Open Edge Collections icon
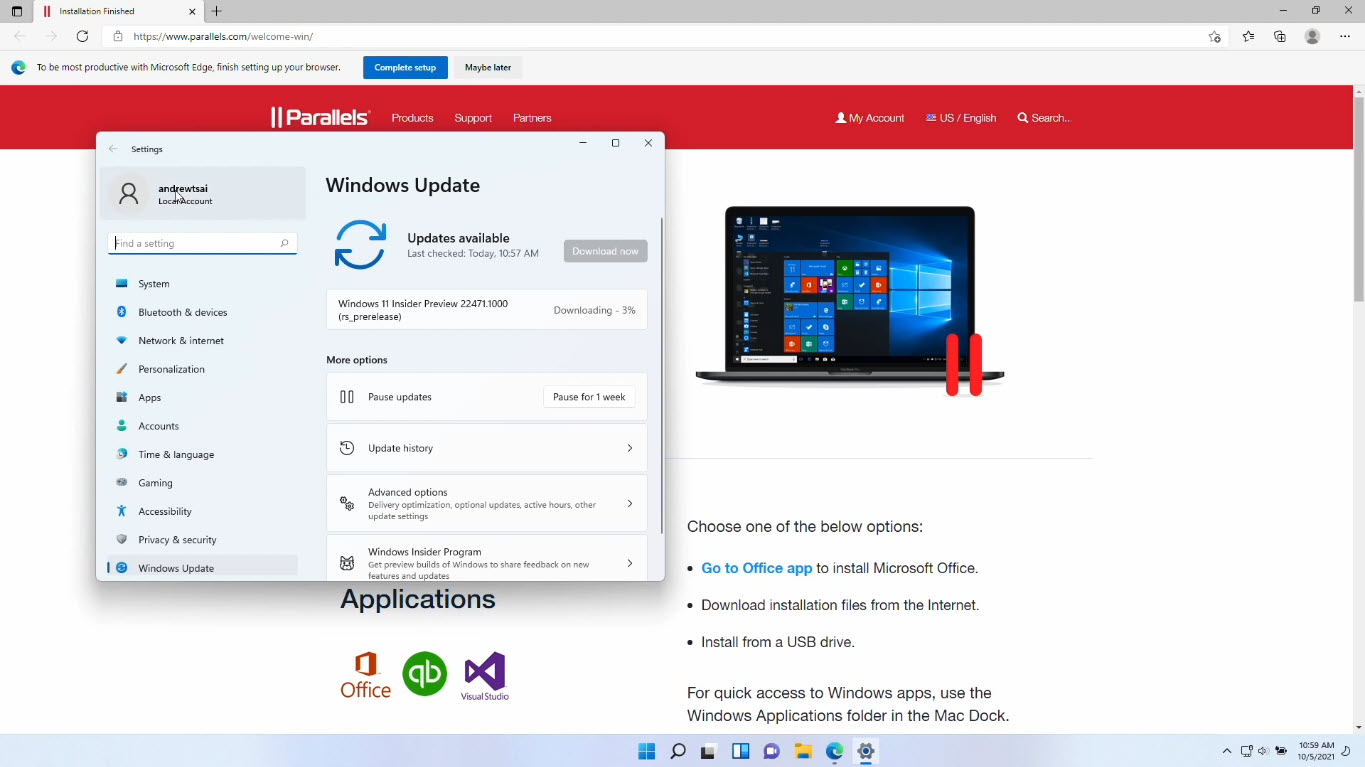1365x767 pixels. click(x=1280, y=36)
